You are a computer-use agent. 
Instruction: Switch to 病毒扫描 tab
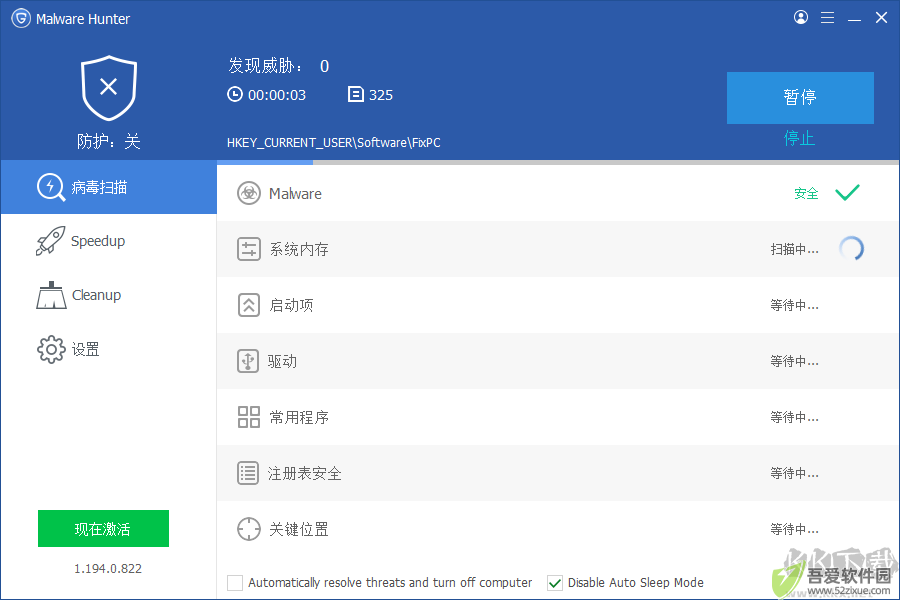108,187
